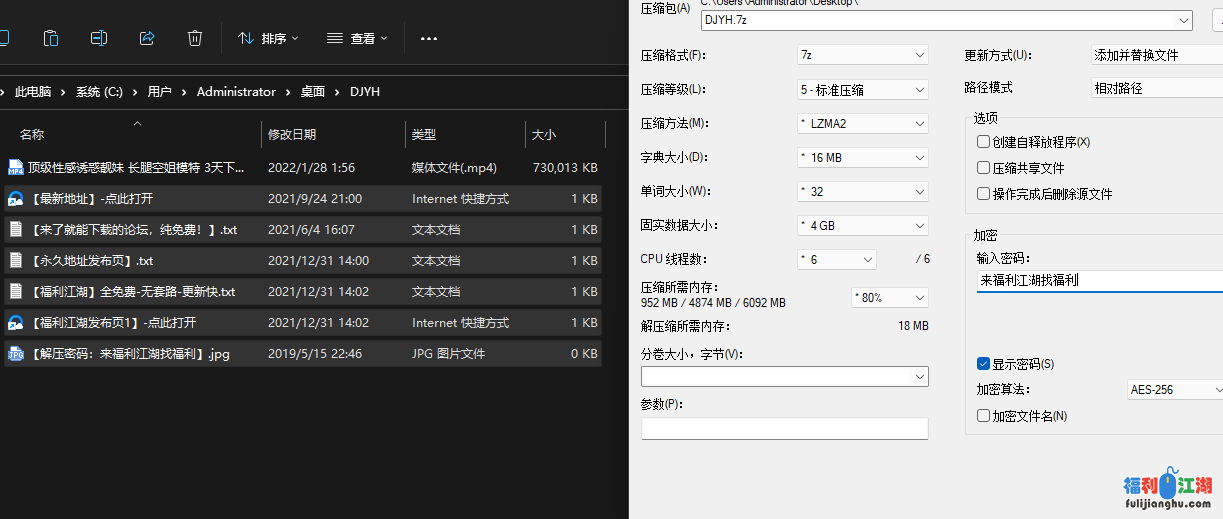This screenshot has height=519, width=1223.
Task: Select the .mp4 media file icon
Action: pos(15,168)
